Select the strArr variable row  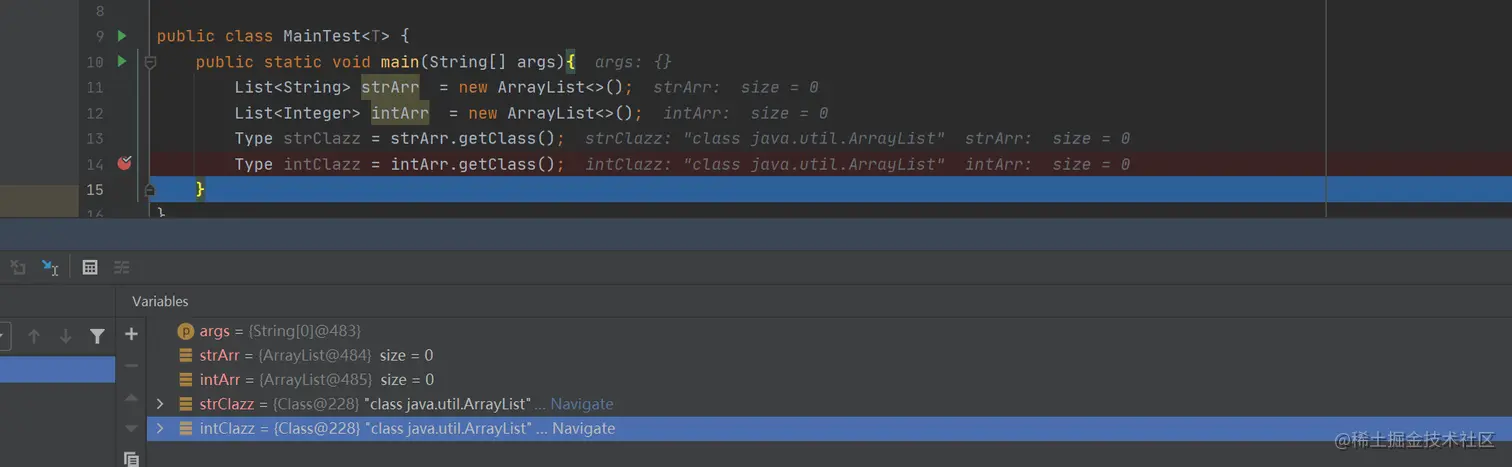(829, 355)
